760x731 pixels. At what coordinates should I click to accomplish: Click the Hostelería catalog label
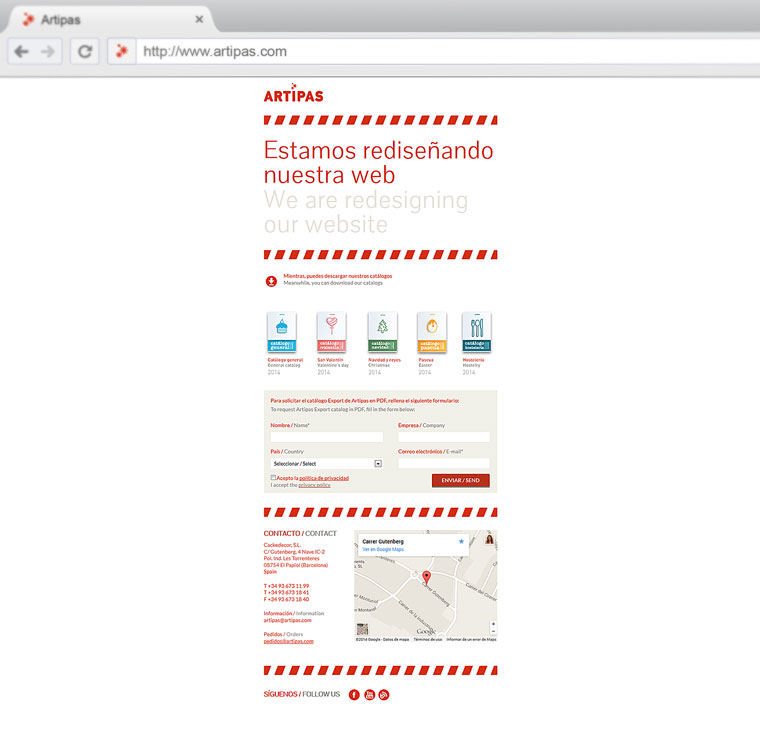[x=473, y=360]
